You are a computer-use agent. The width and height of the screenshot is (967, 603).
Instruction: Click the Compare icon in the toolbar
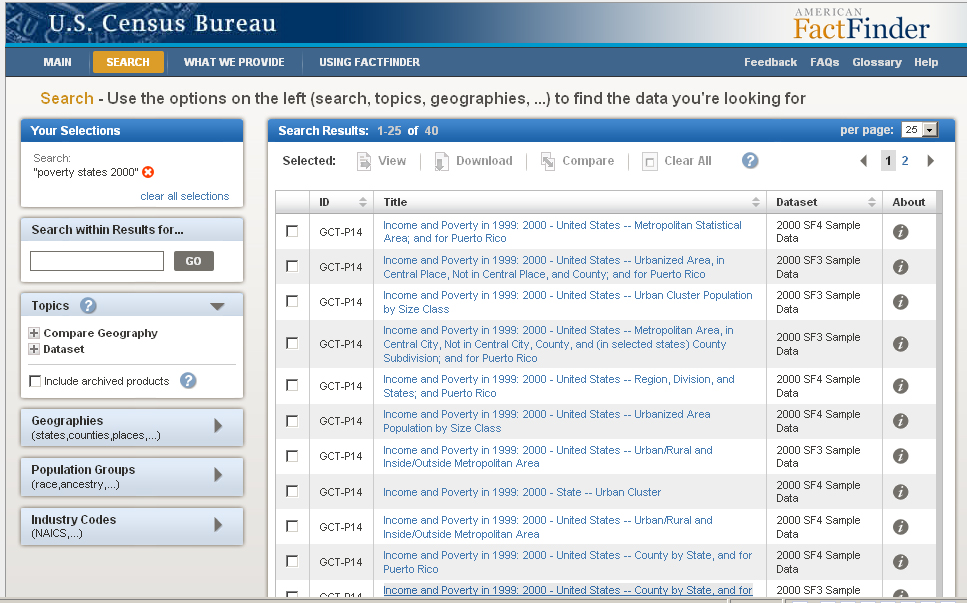548,162
